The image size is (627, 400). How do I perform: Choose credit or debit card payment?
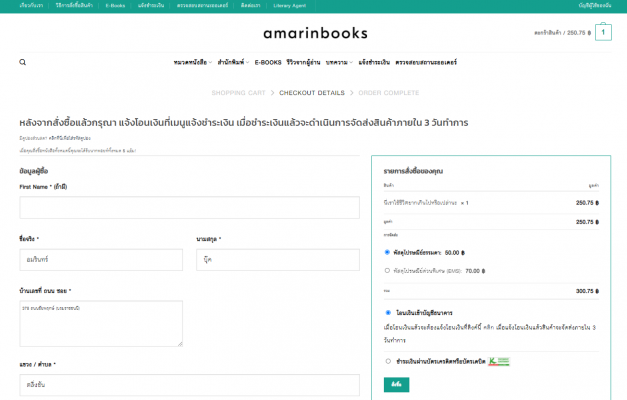388,361
